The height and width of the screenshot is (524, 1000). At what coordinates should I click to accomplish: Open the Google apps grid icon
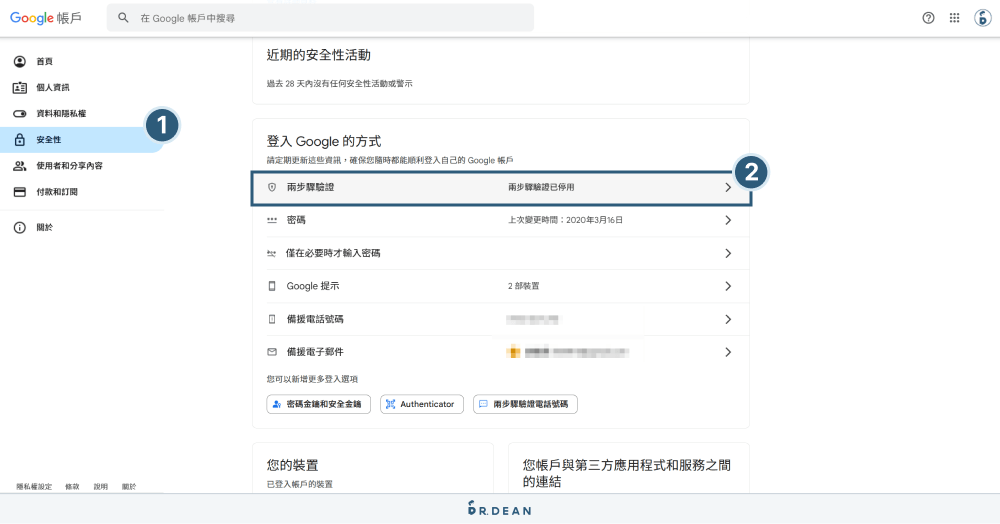(954, 18)
